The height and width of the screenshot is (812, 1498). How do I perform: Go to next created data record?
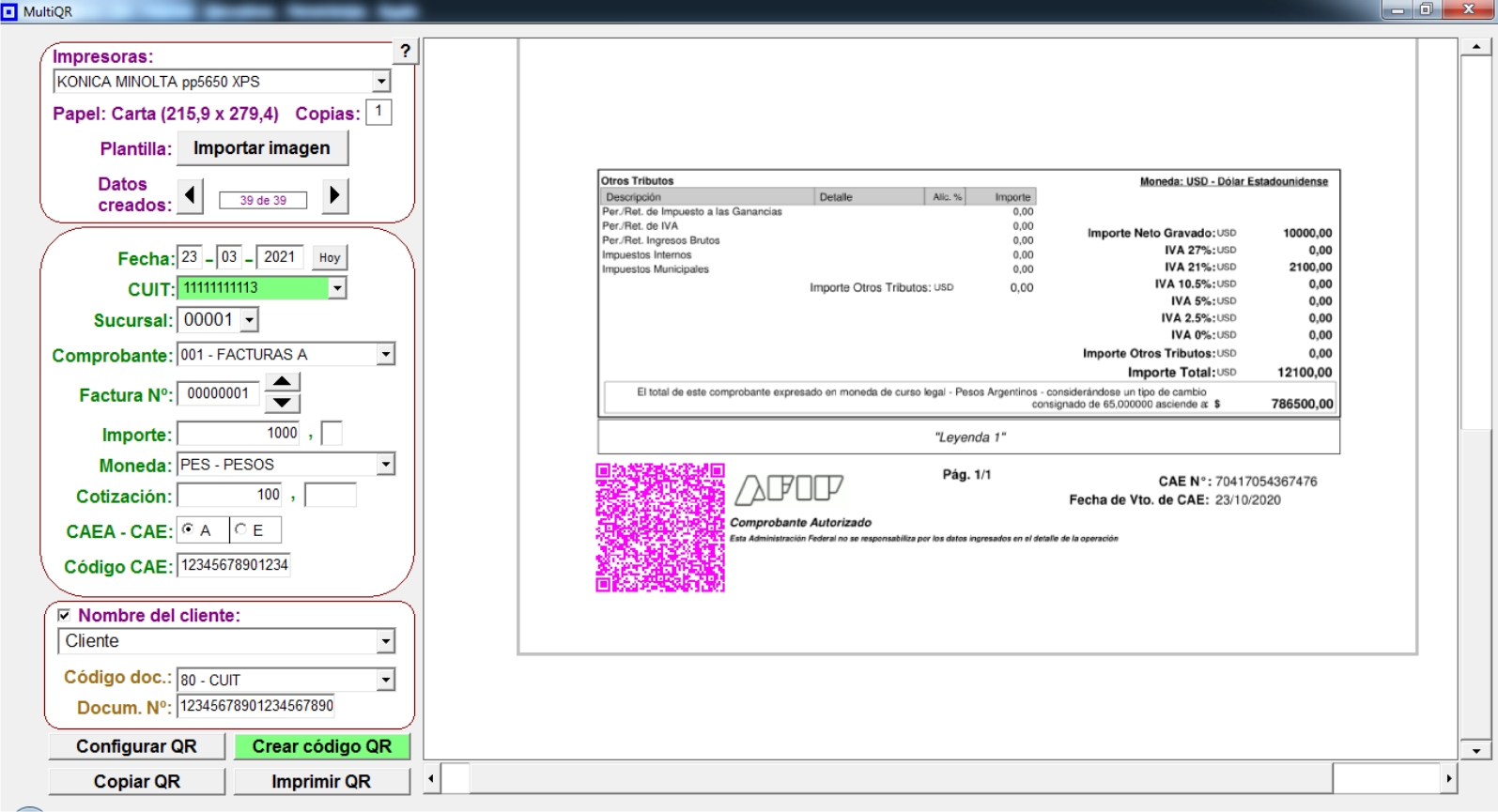pos(334,195)
